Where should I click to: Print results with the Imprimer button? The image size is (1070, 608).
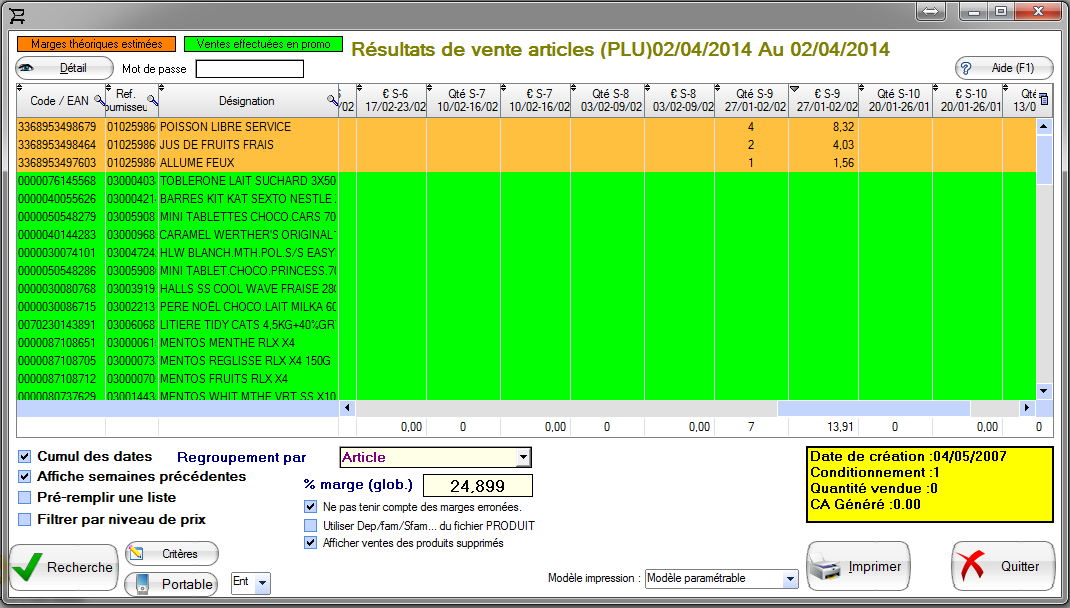click(x=859, y=567)
